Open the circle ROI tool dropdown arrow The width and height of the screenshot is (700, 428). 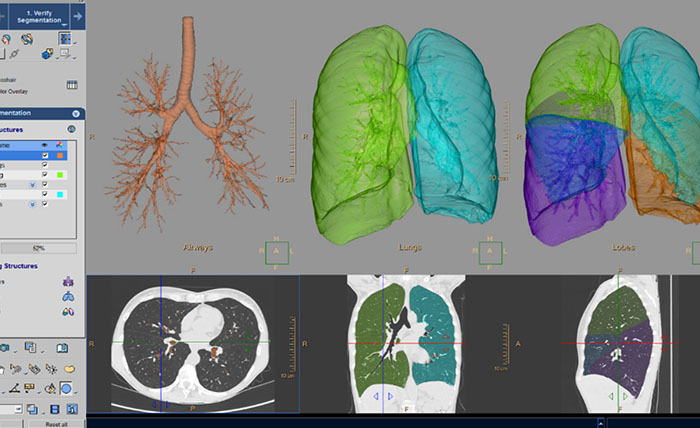[x=75, y=393]
